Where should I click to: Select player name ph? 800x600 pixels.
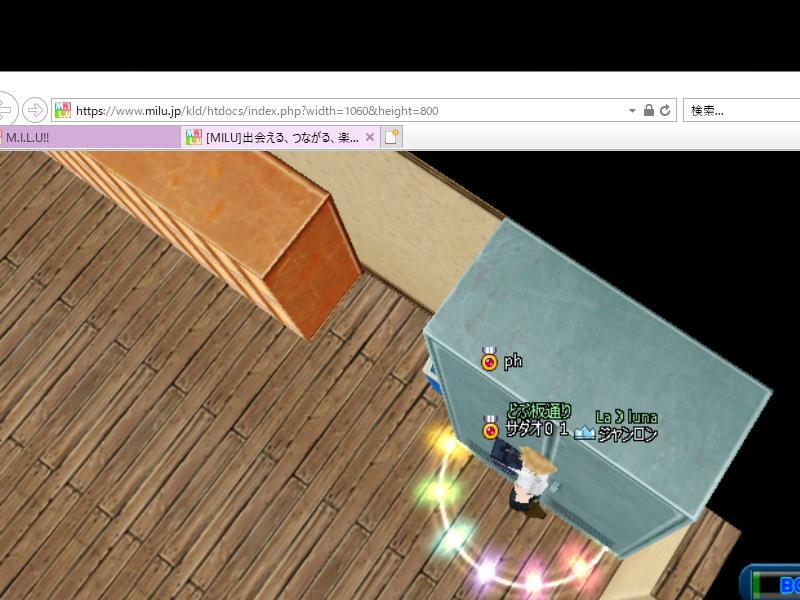coord(513,361)
